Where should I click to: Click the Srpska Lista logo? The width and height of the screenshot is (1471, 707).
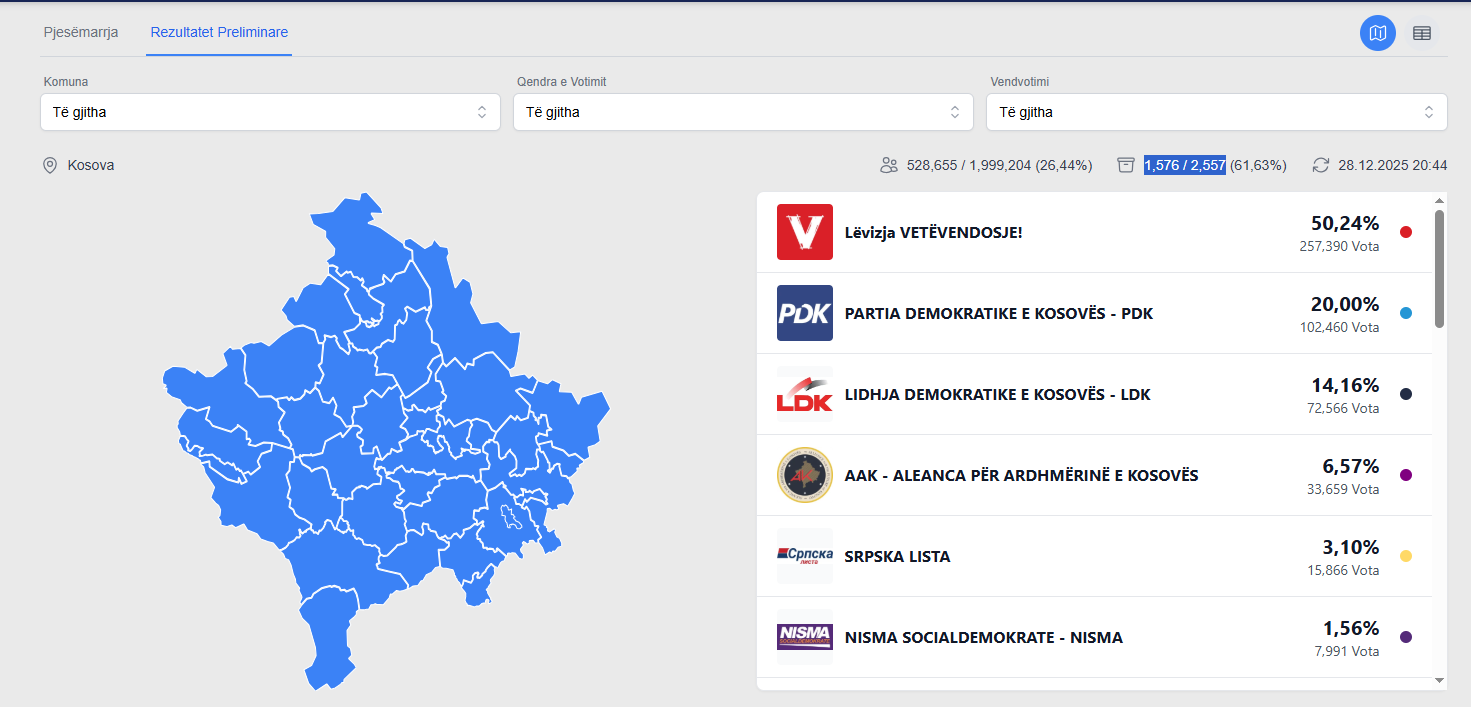(804, 556)
